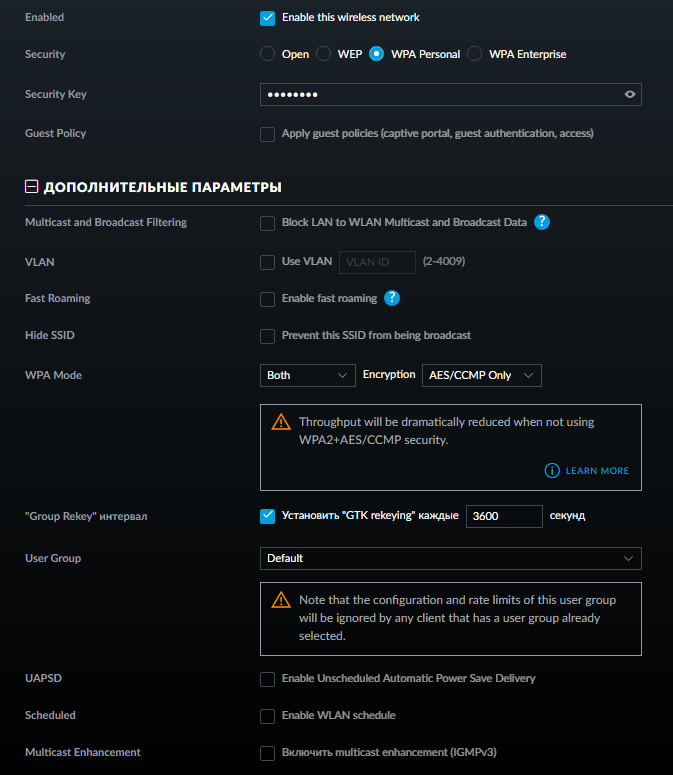Click the user group warning triangle icon
Screen dimensions: 673x775
coord(281,600)
